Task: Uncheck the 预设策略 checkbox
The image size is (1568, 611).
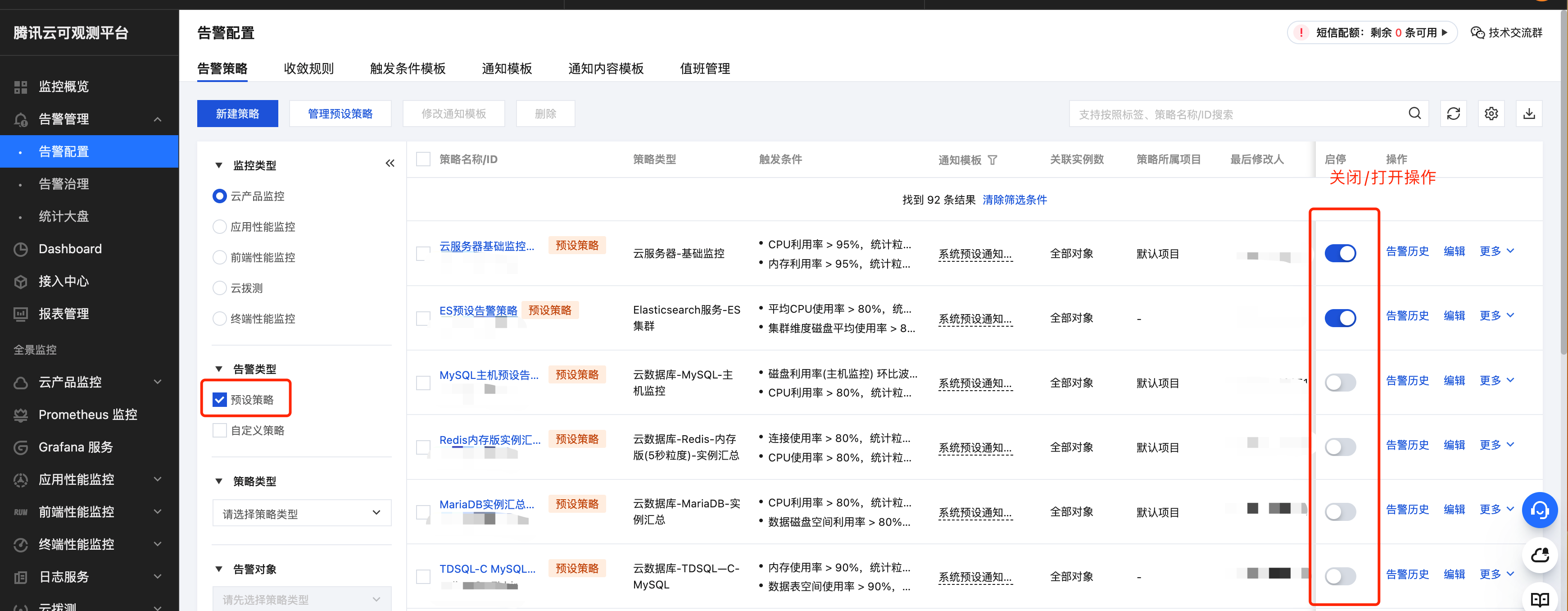Action: (219, 399)
